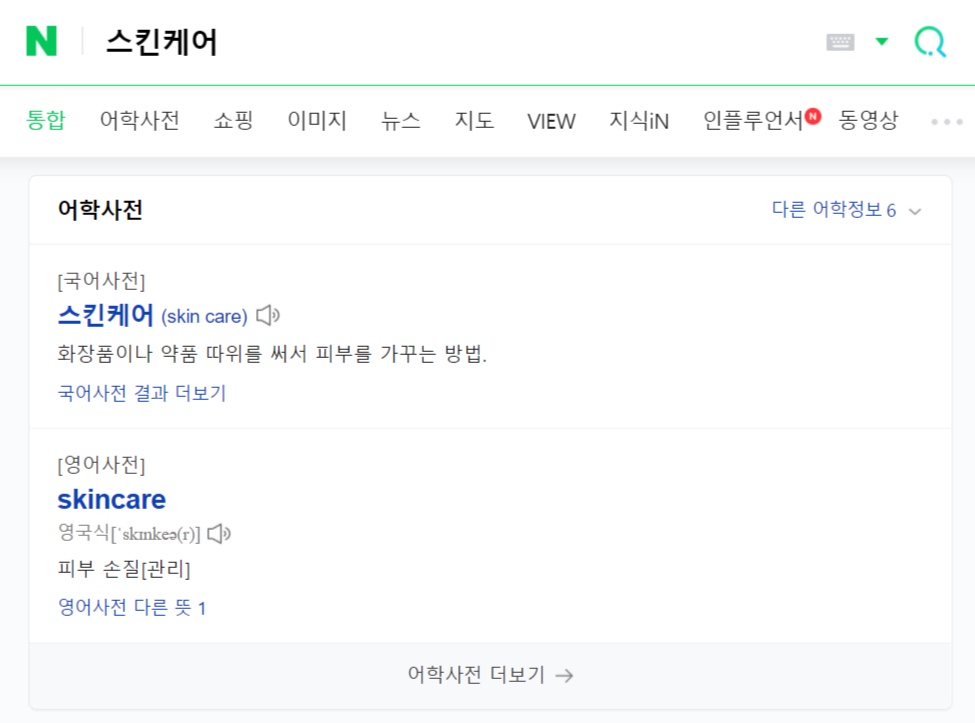Open 국어사전 결과 더보기 link

[x=142, y=393]
